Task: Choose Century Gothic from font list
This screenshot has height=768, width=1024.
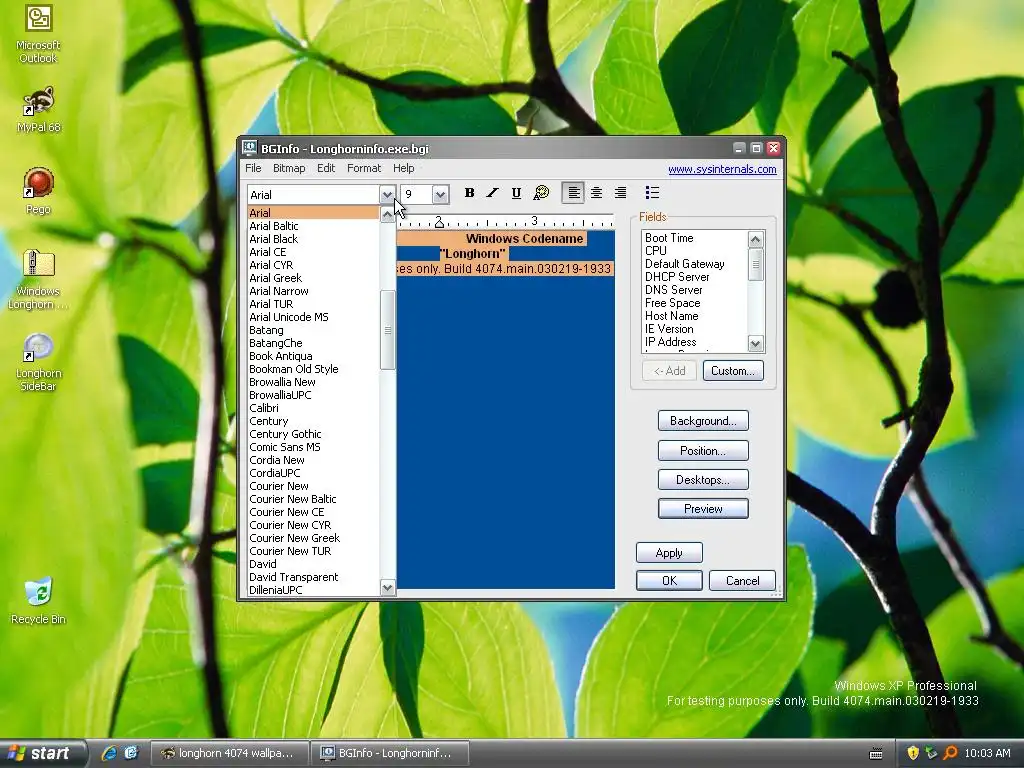Action: [313, 434]
